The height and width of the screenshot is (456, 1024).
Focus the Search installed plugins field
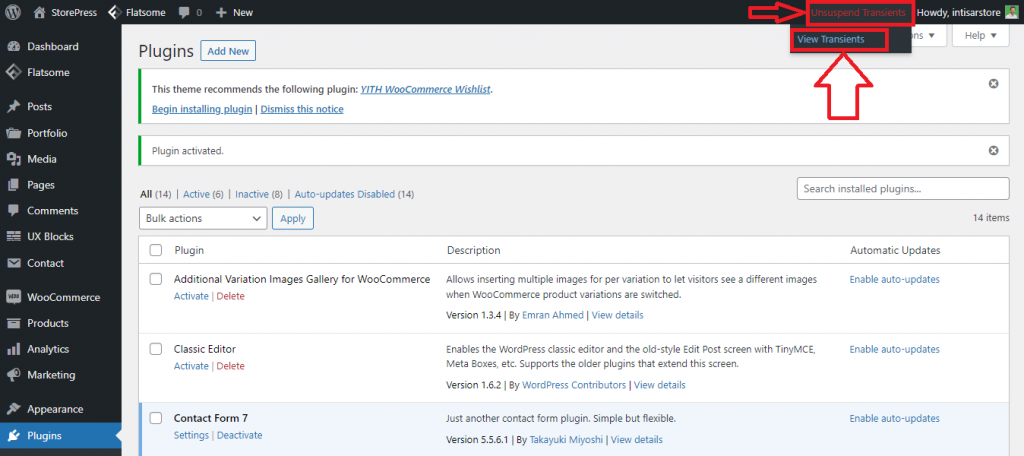pyautogui.click(x=903, y=189)
